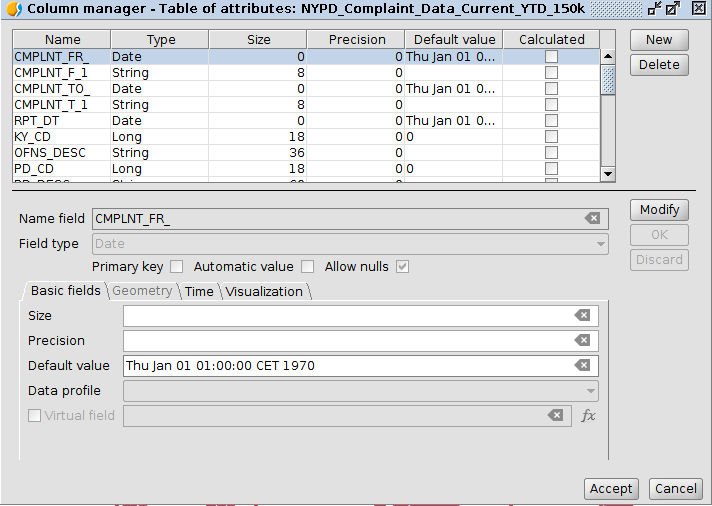The height and width of the screenshot is (506, 712).
Task: Open the fx expression editor icon
Action: (589, 416)
